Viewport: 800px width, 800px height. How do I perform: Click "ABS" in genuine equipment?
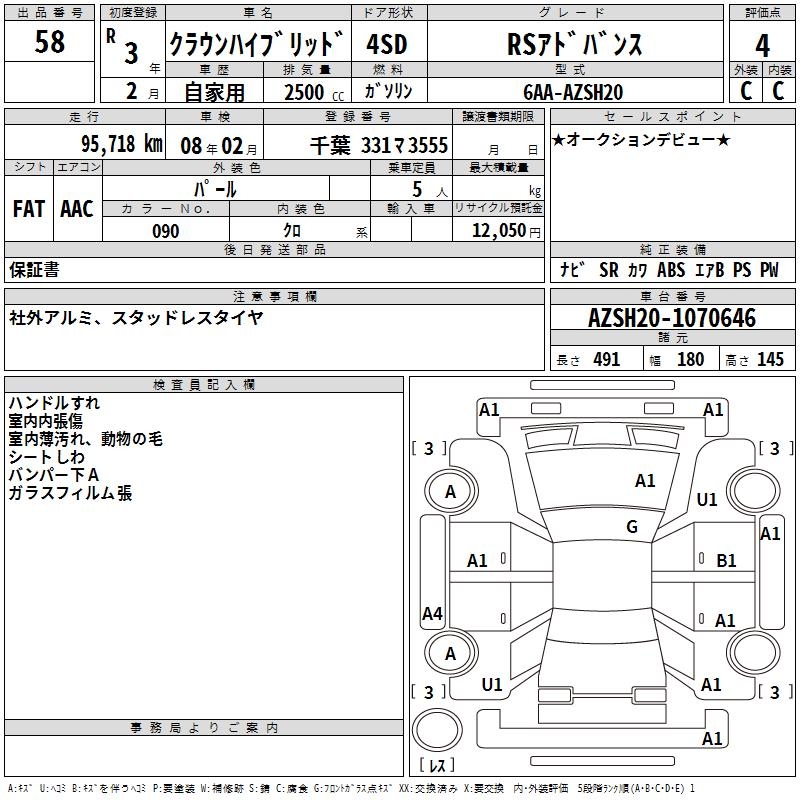(x=671, y=270)
